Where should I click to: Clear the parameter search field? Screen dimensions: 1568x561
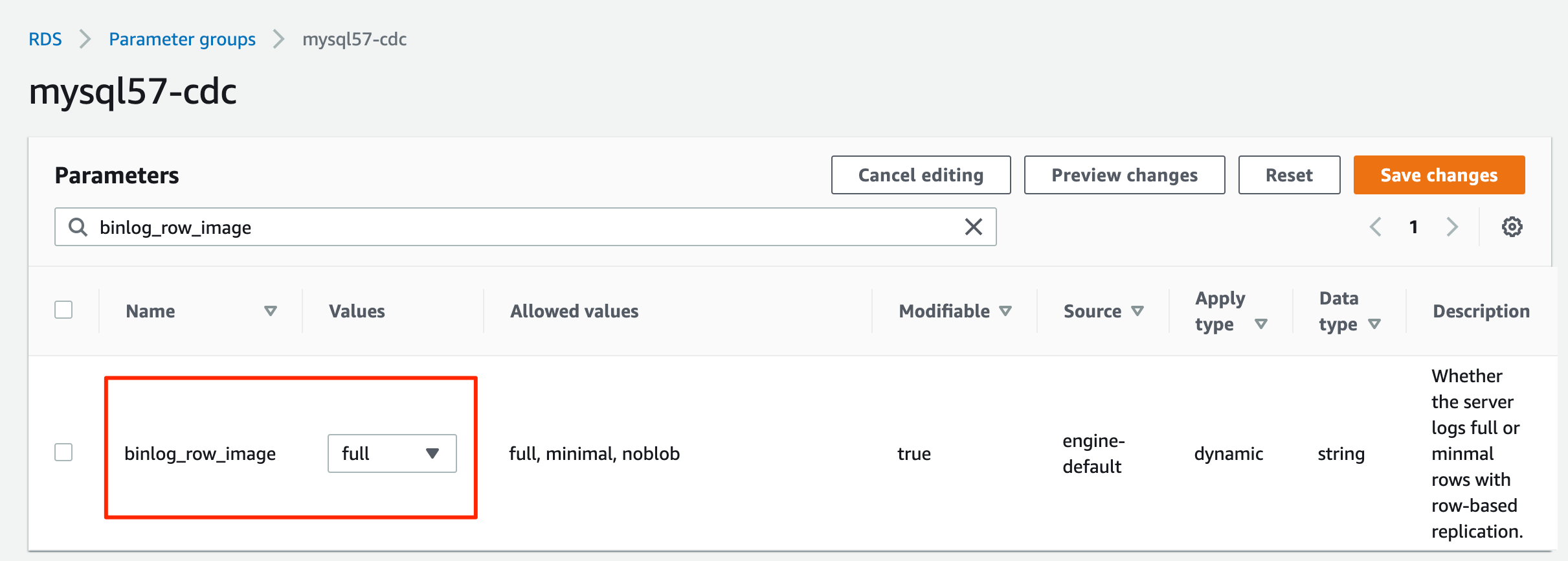pyautogui.click(x=973, y=227)
